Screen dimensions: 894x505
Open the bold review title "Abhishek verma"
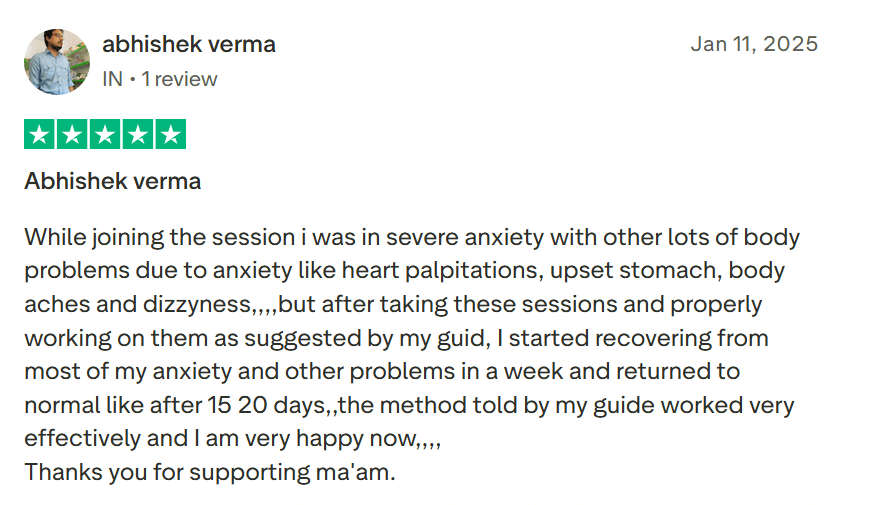pyautogui.click(x=112, y=181)
